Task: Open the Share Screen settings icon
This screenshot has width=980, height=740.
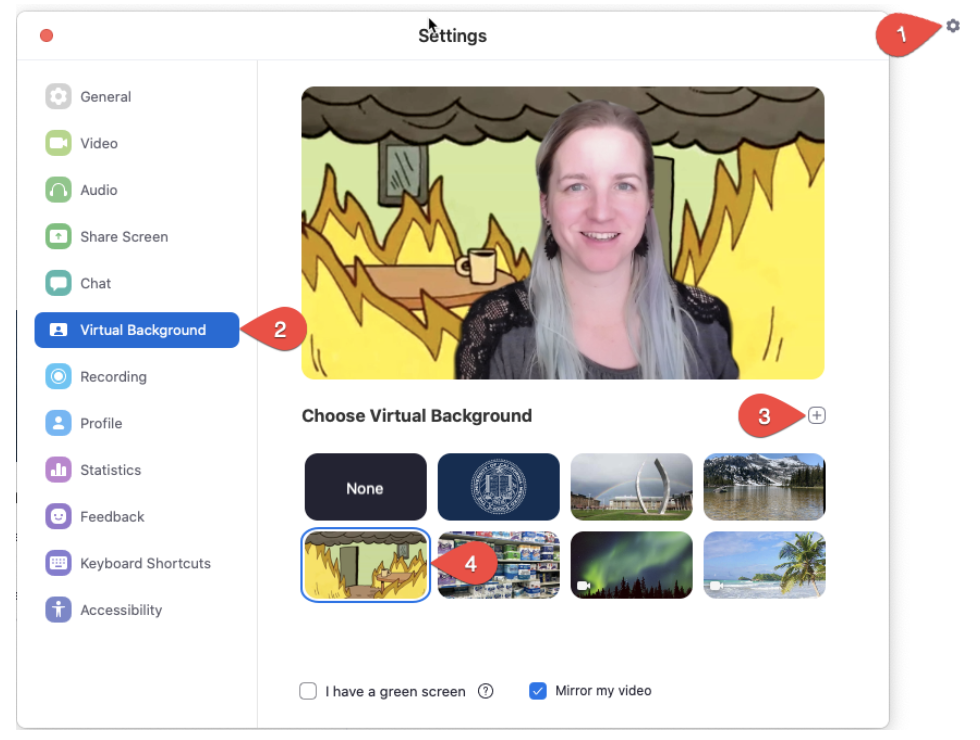Action: [60, 236]
